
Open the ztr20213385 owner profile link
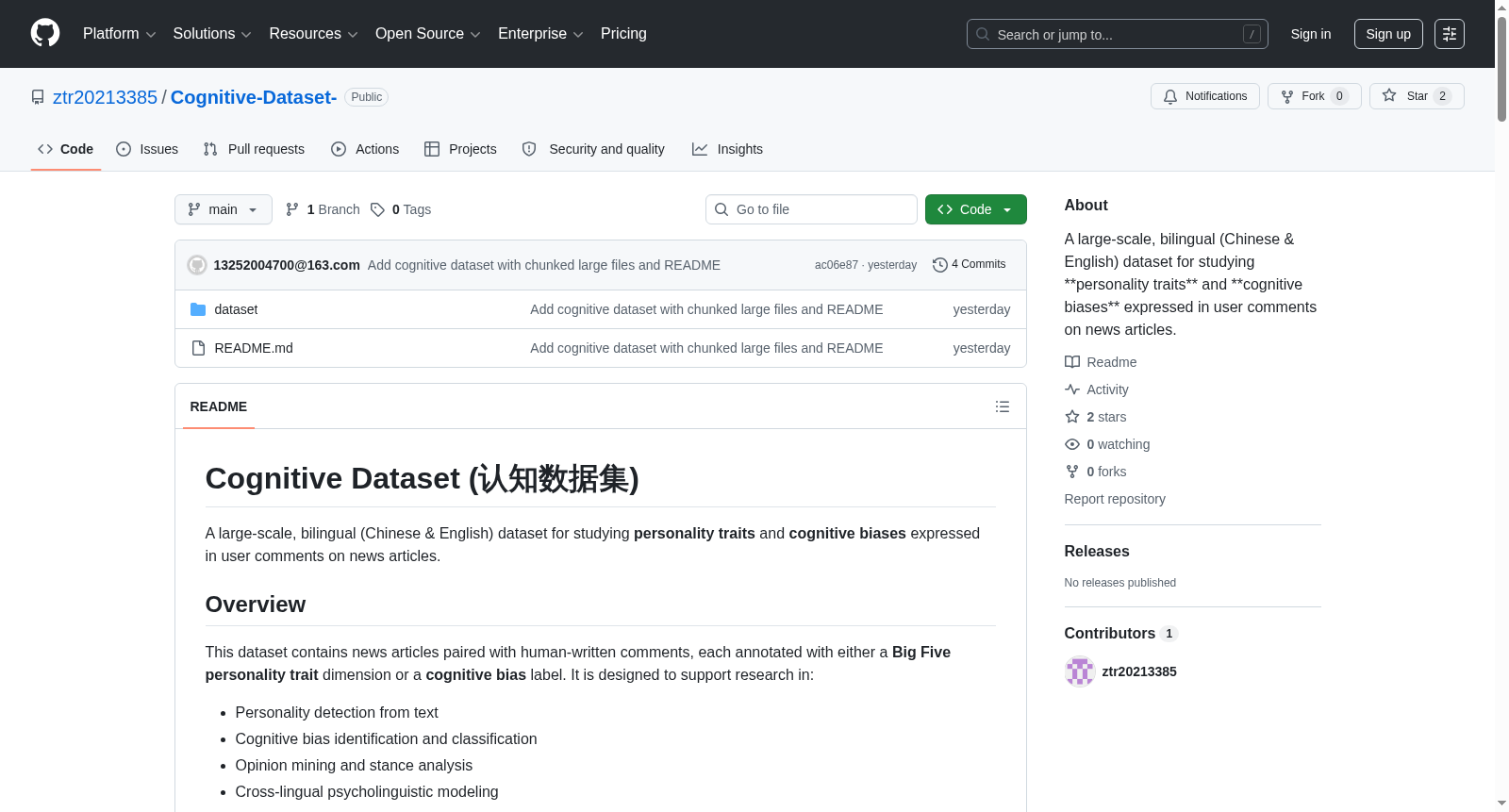(x=105, y=97)
